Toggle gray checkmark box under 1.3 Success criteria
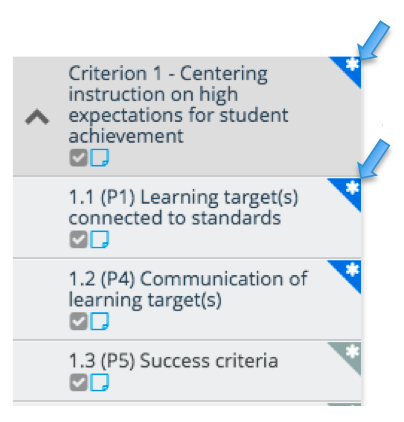 [78, 382]
